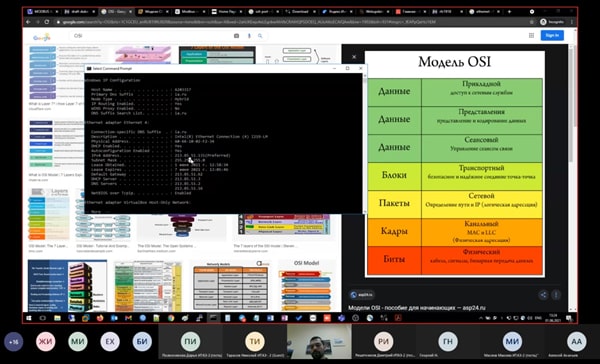Show hidden system tray icons chevron
The height and width of the screenshot is (364, 600).
click(481, 318)
